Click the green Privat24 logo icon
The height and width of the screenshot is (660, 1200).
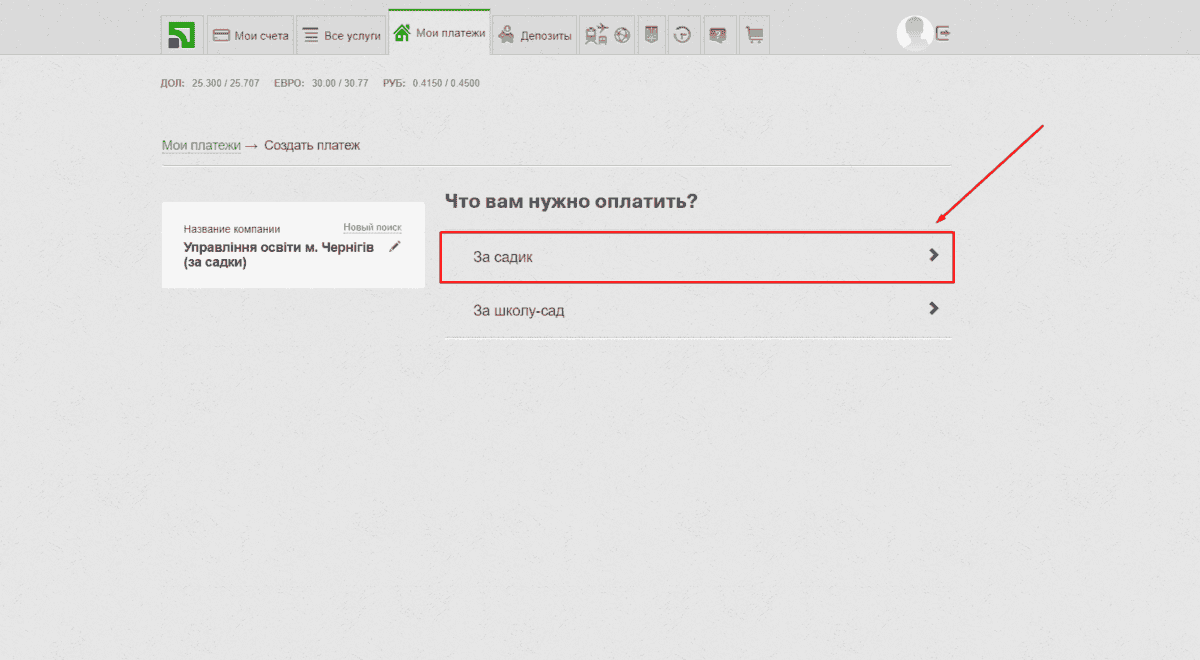coord(181,35)
